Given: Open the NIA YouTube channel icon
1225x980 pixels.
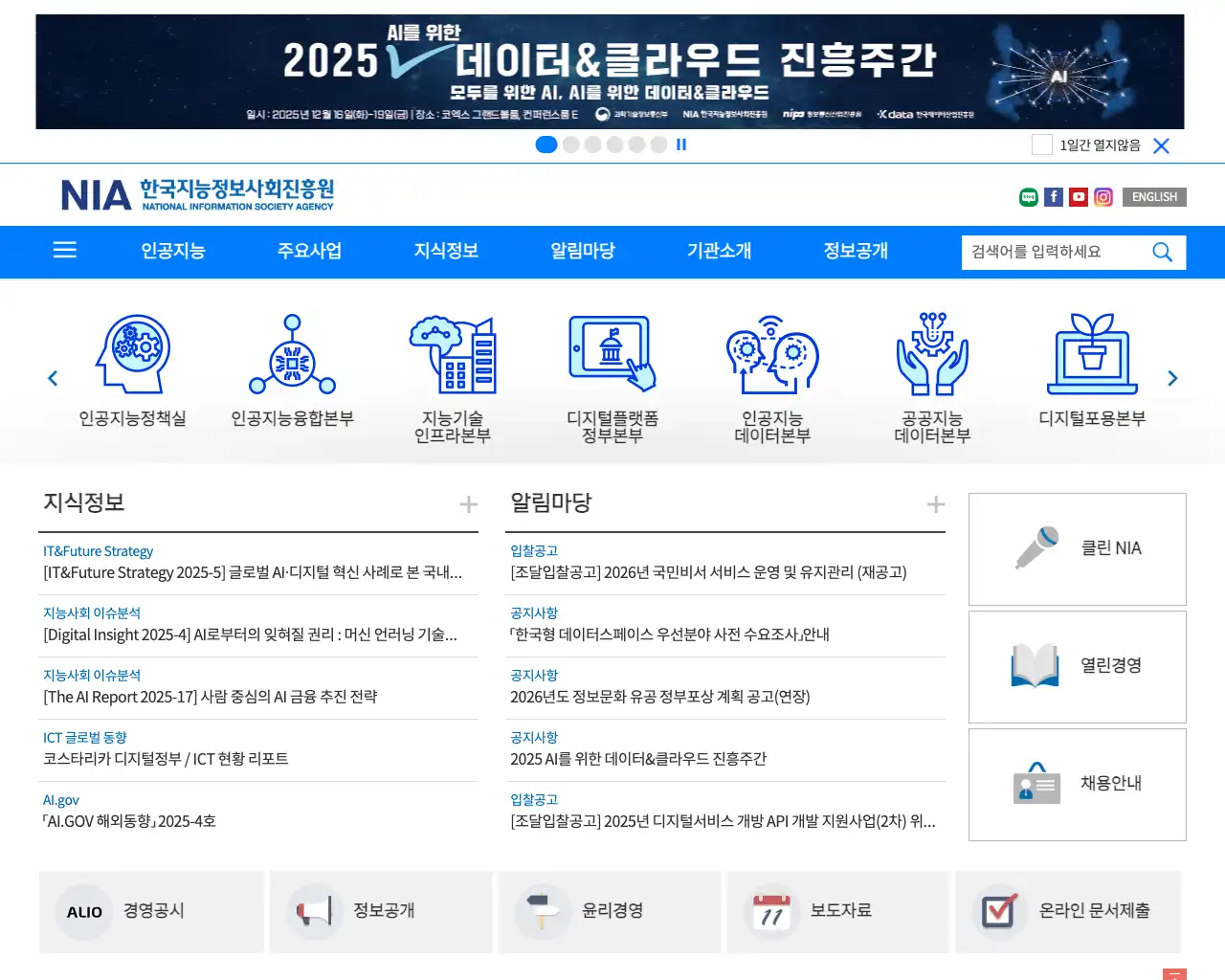Looking at the screenshot, I should tap(1079, 197).
